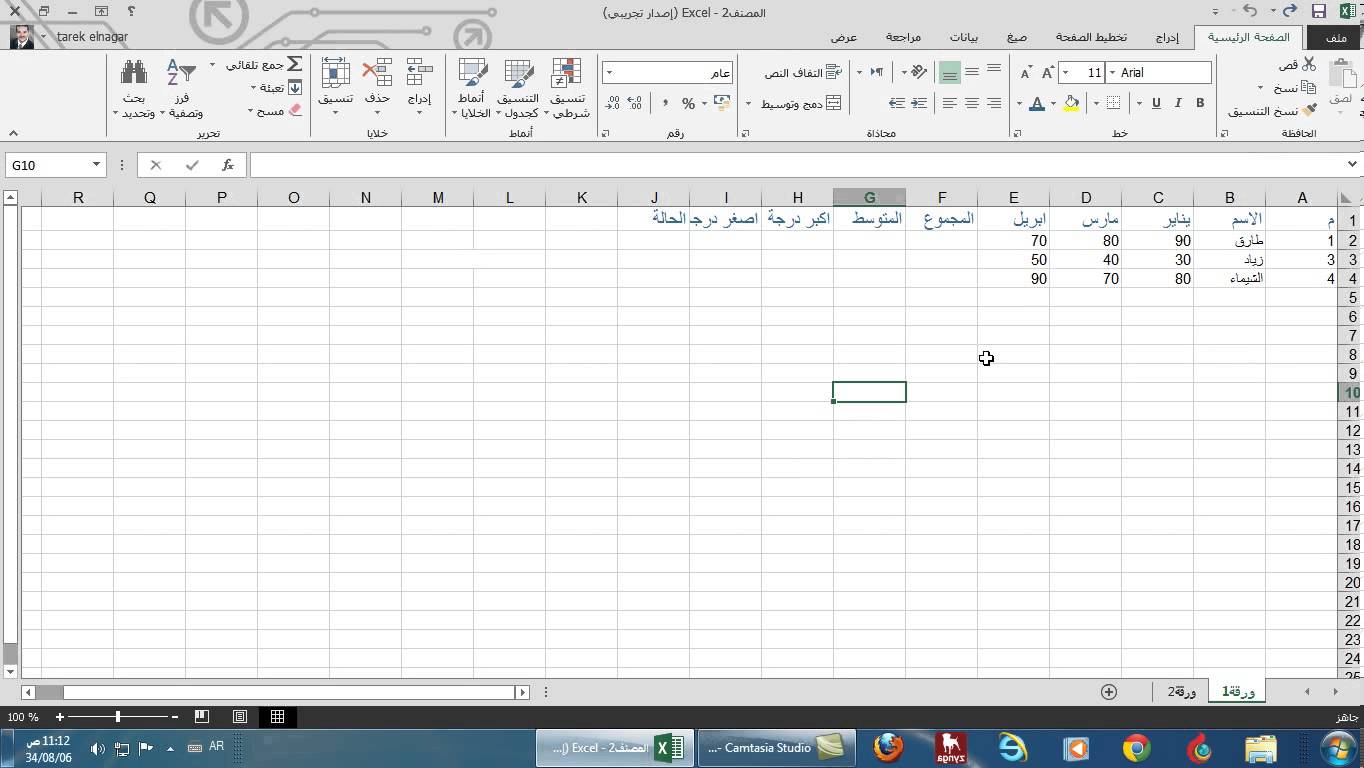The width and height of the screenshot is (1364, 768).
Task: Open the number format (عام) dropdown
Action: (609, 73)
